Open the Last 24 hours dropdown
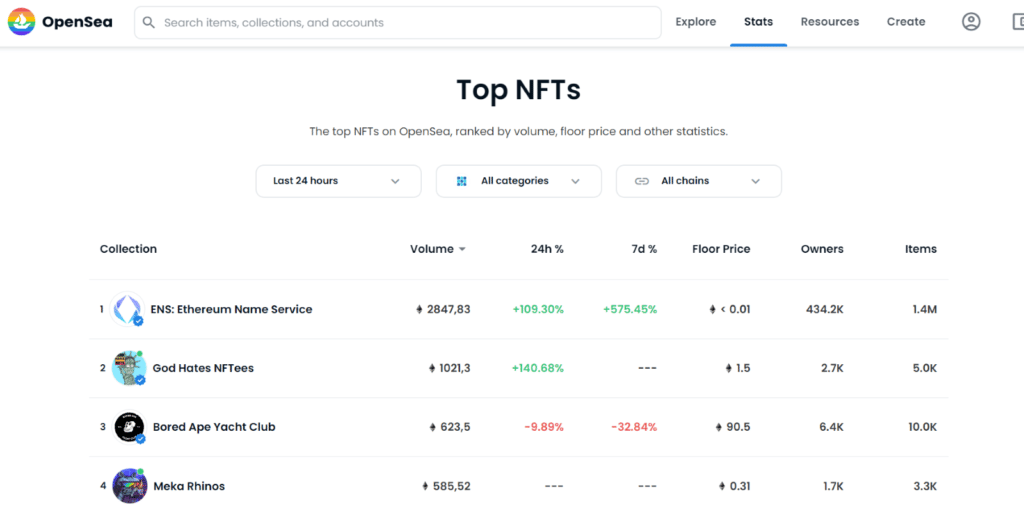This screenshot has width=1024, height=514. point(338,181)
